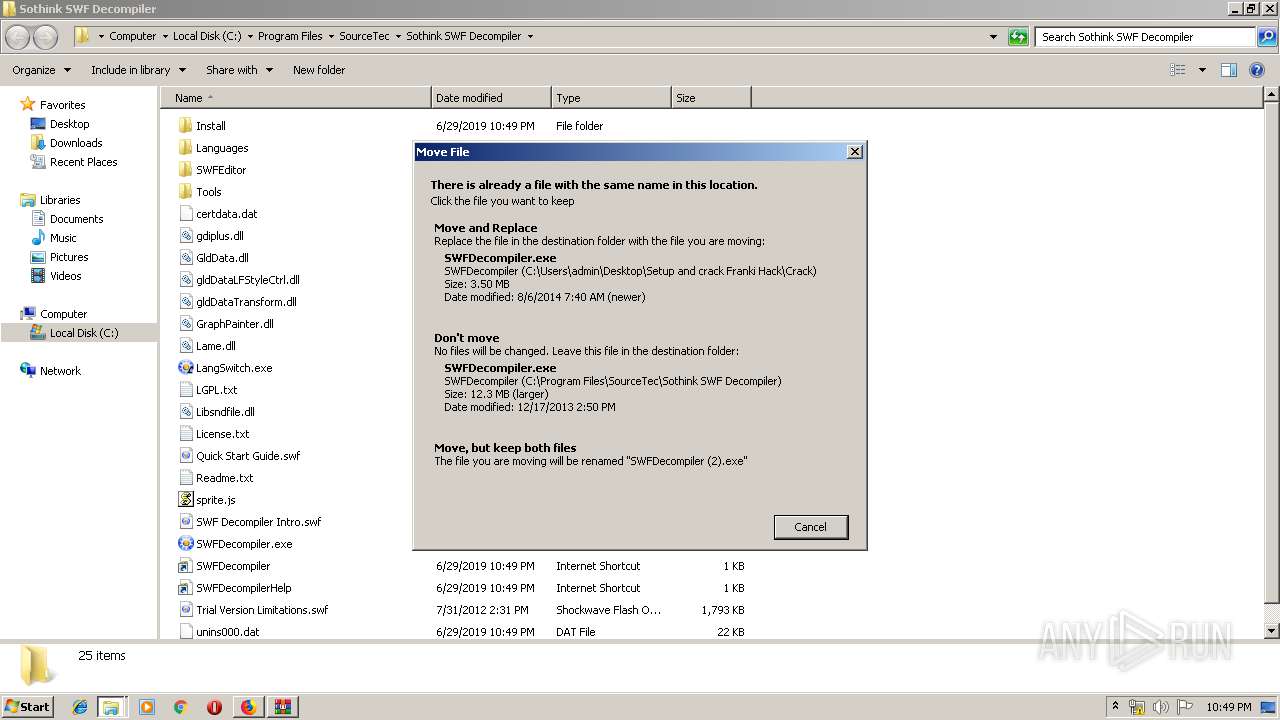
Task: Select the Tools folder icon
Action: [185, 192]
